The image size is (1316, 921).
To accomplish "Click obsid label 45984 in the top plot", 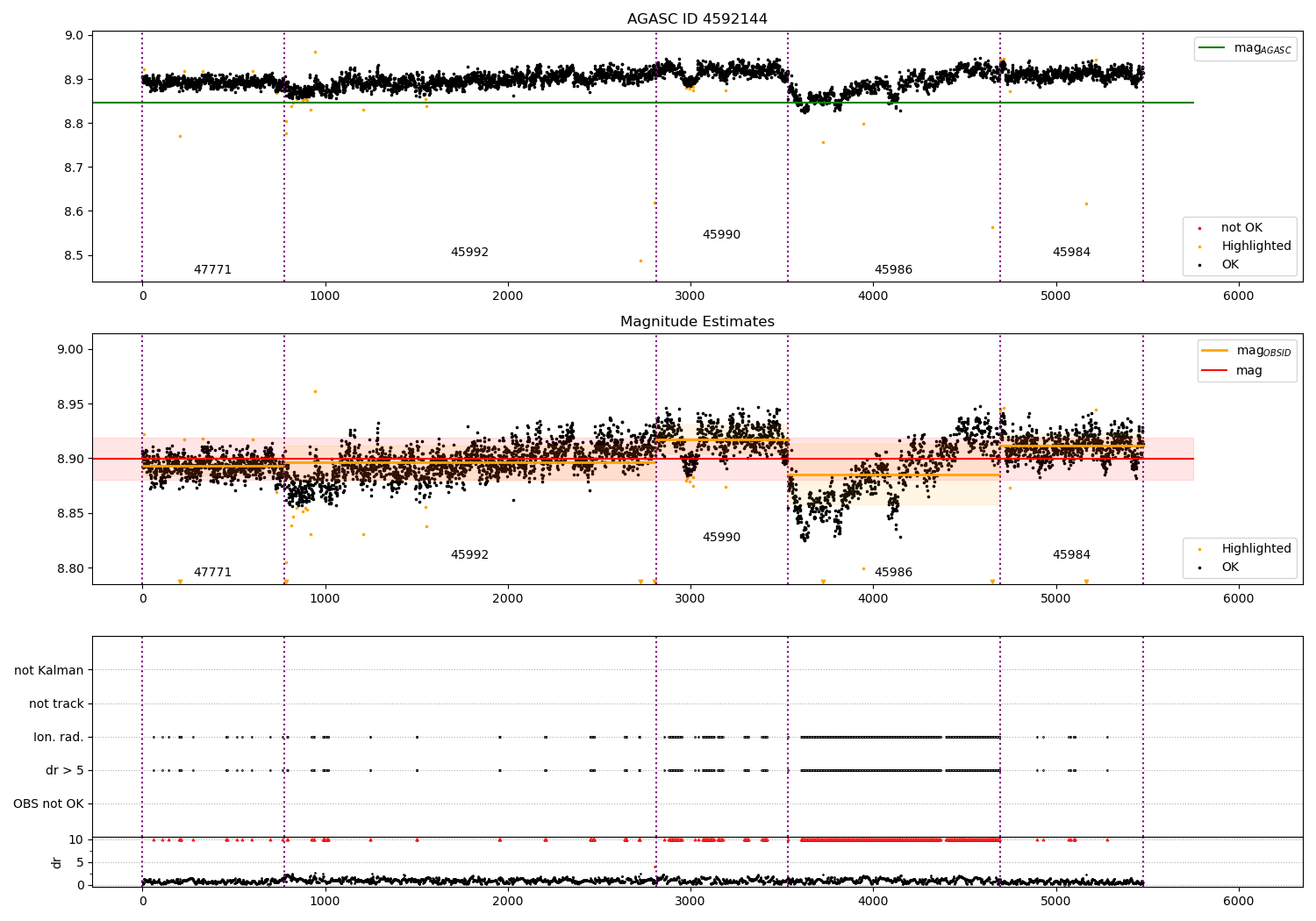I will click(1071, 253).
